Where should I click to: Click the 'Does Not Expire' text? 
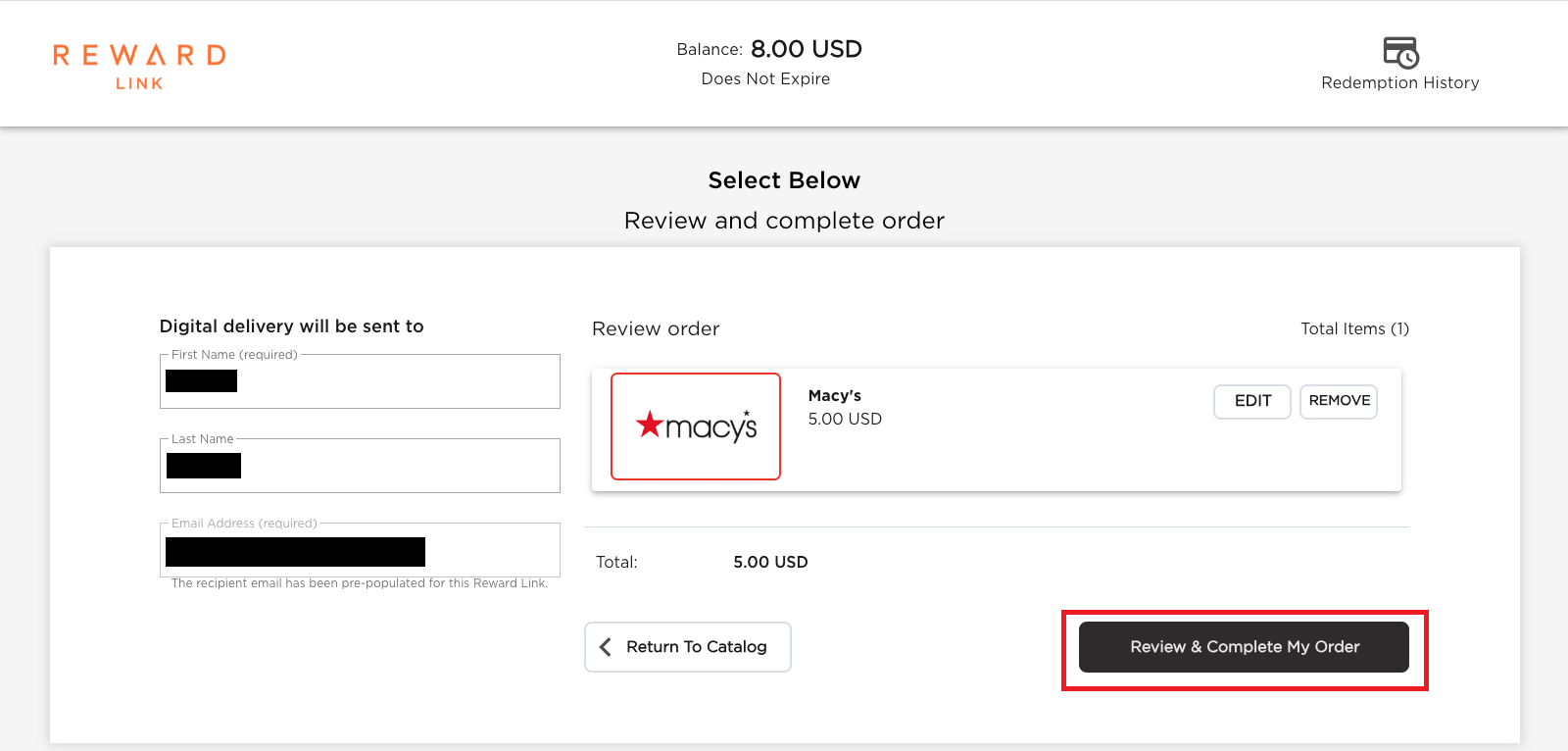coord(765,79)
